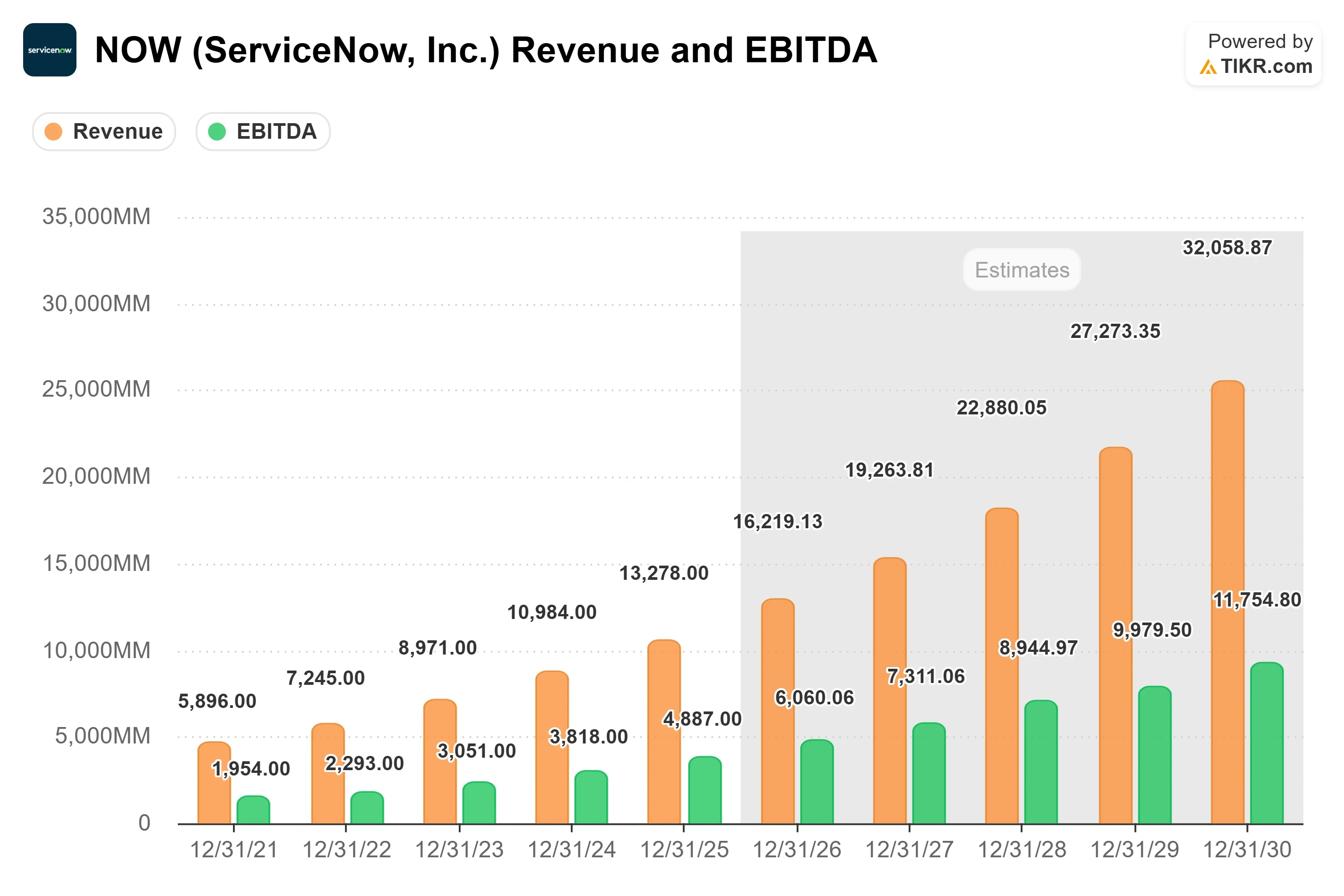Viewport: 1344px width, 896px height.
Task: Select the 12/31/27 green EBITDA bar
Action: click(929, 773)
